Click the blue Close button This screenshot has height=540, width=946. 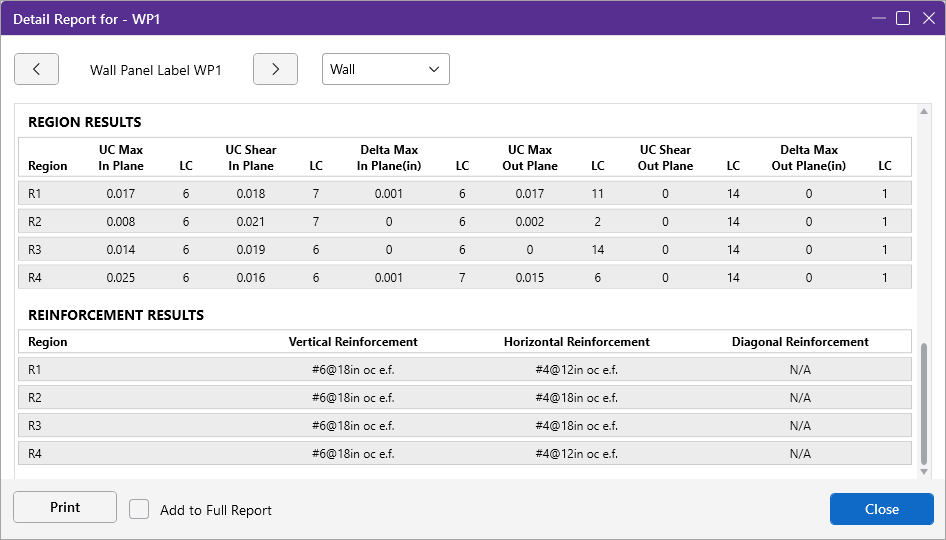(881, 509)
